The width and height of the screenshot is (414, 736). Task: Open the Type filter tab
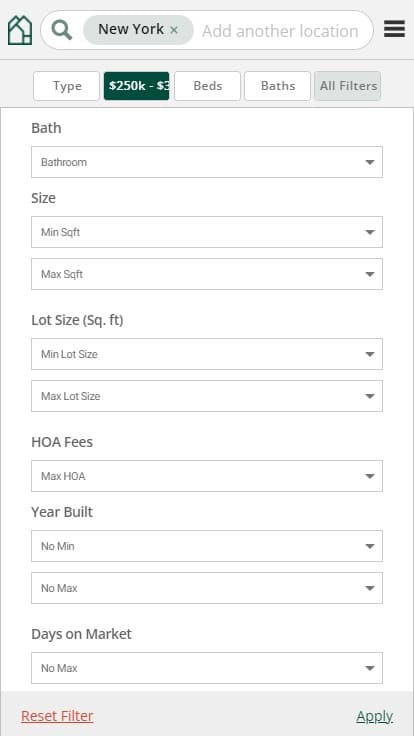[x=67, y=86]
